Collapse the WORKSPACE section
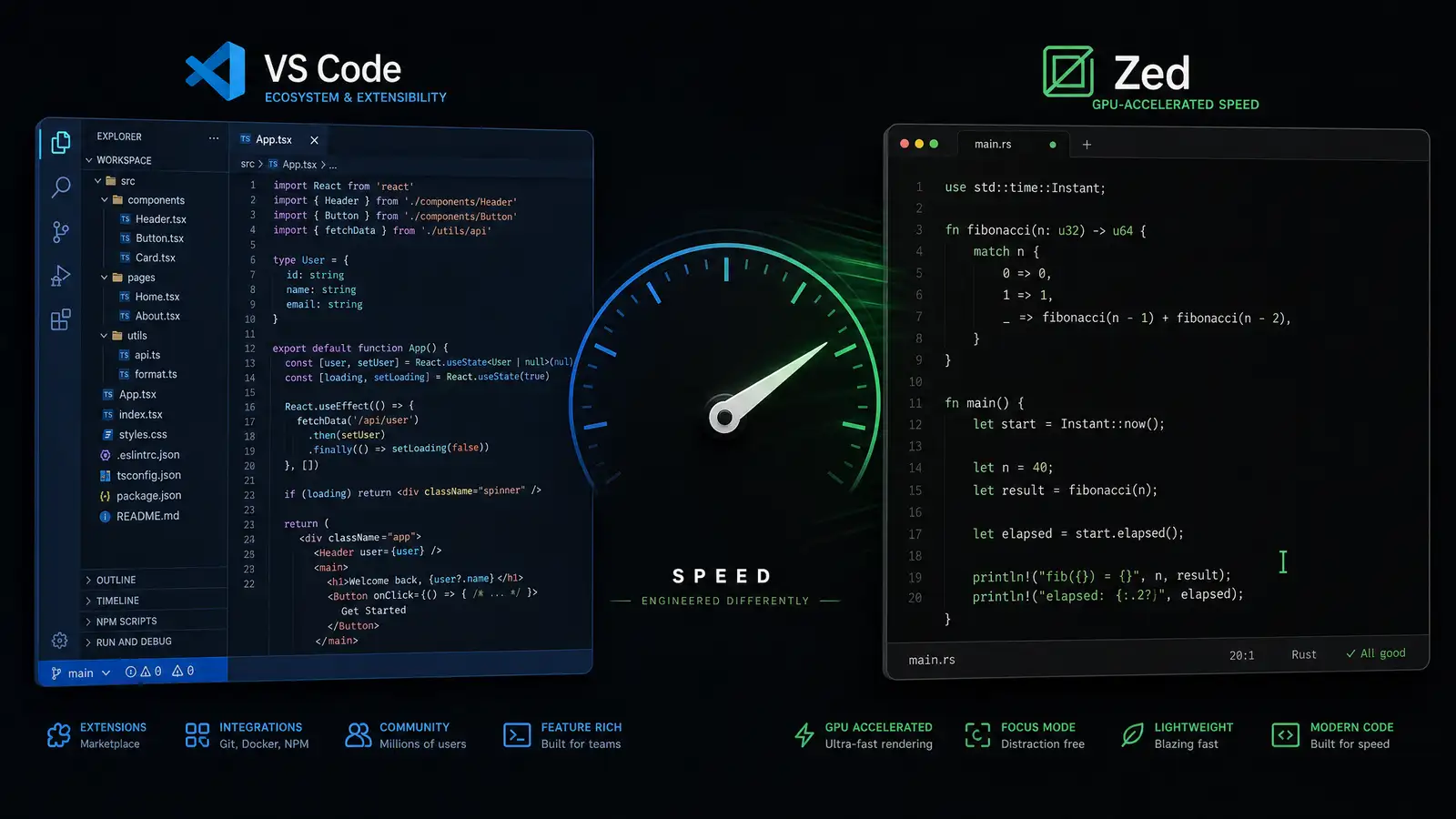This screenshot has width=1456, height=819. coord(119,160)
